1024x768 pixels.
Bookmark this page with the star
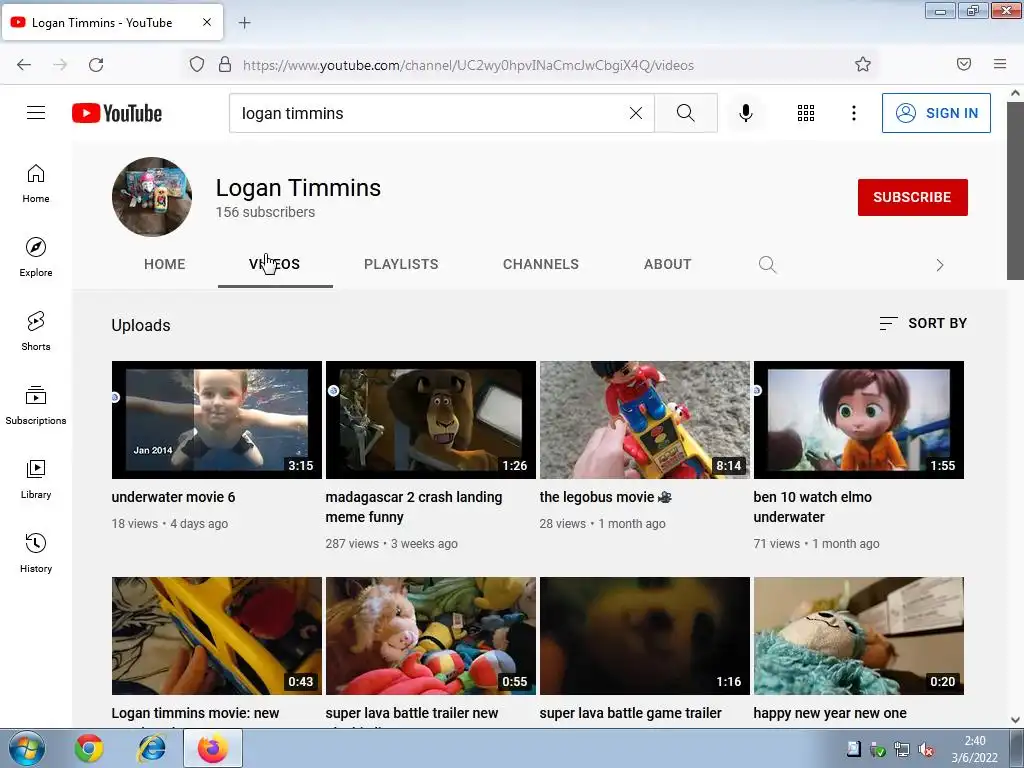pos(863,64)
